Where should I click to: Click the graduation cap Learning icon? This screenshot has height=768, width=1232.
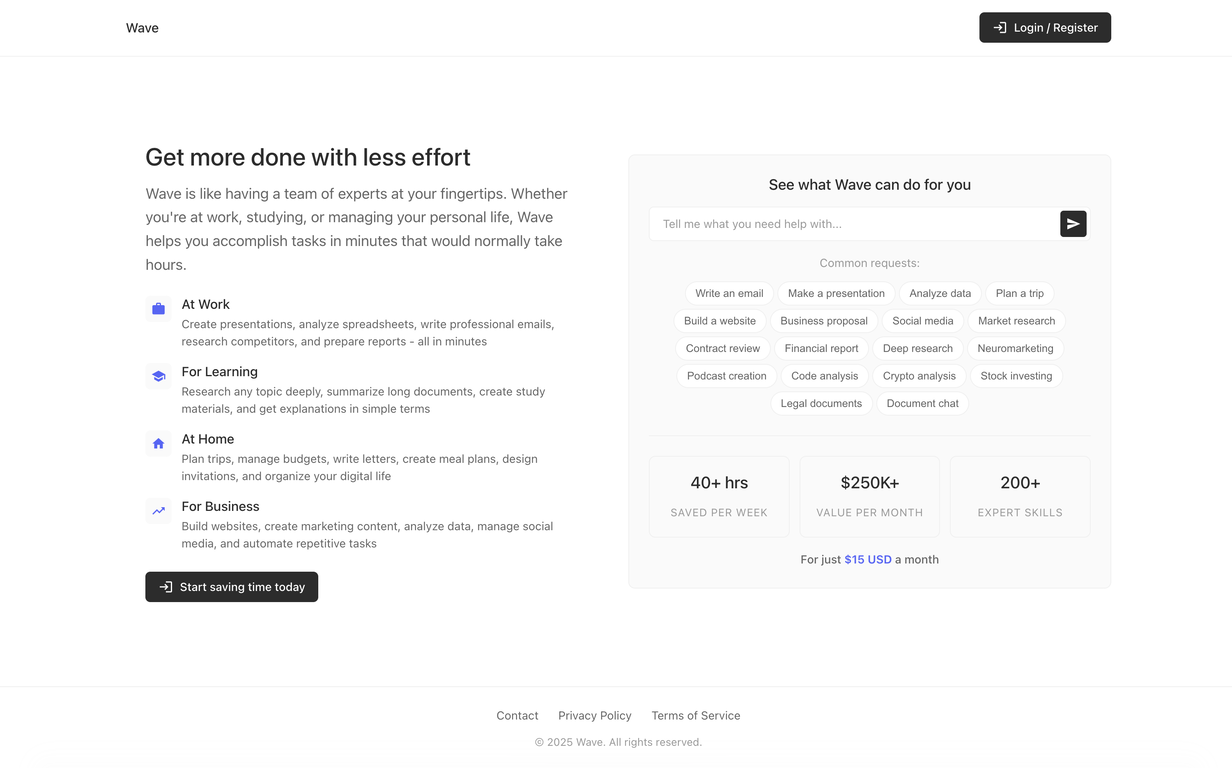coord(158,376)
